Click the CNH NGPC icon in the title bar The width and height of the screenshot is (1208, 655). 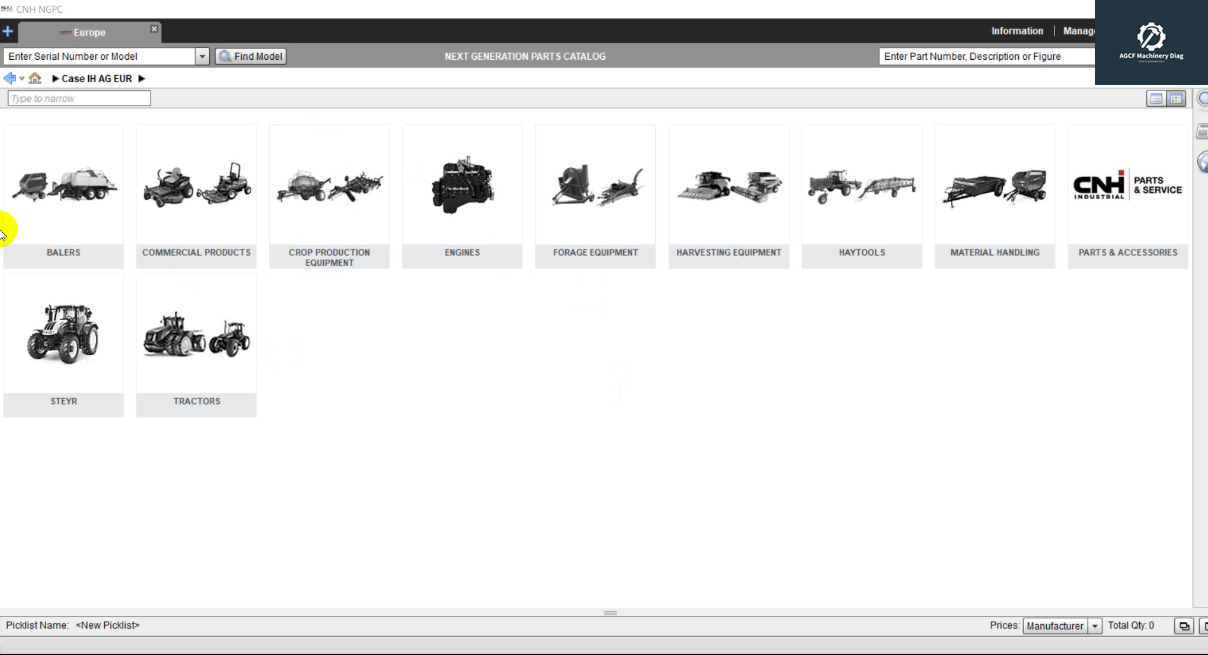pos(8,8)
